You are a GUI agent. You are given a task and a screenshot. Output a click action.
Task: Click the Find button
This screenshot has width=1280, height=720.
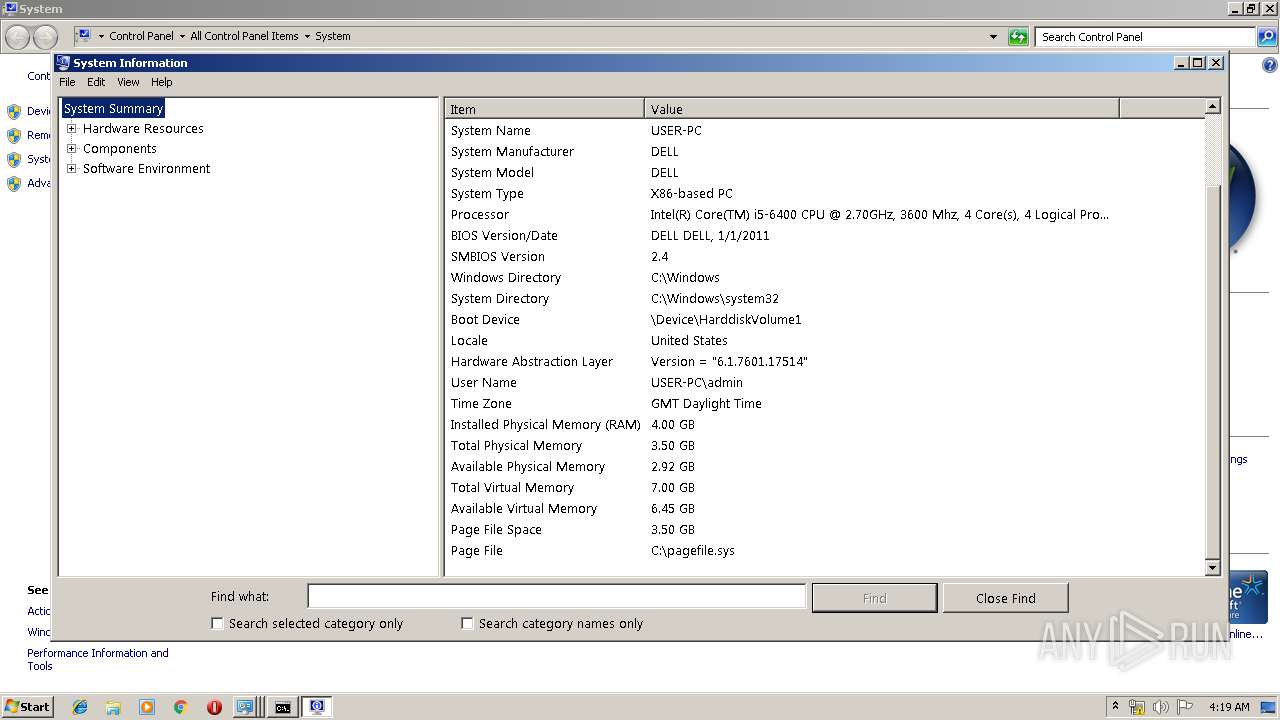[x=875, y=598]
